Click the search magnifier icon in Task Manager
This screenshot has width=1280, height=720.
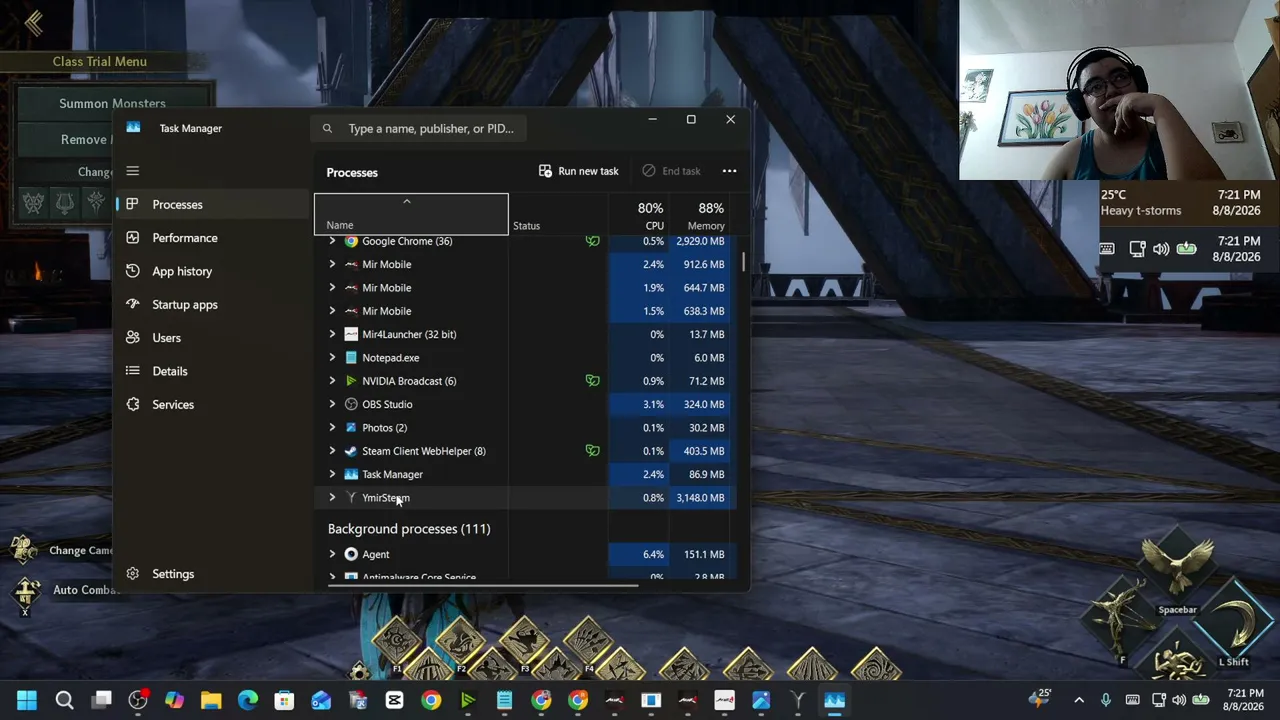point(327,128)
